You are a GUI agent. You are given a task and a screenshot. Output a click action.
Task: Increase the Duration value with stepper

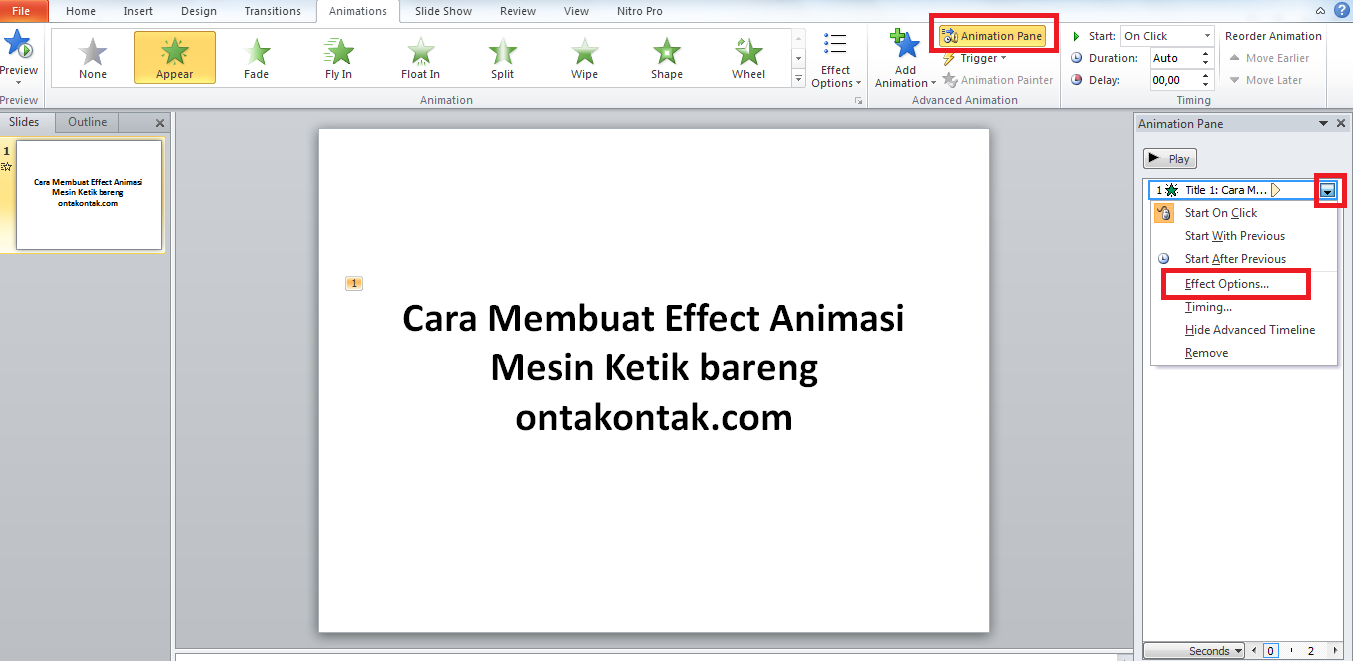1206,54
